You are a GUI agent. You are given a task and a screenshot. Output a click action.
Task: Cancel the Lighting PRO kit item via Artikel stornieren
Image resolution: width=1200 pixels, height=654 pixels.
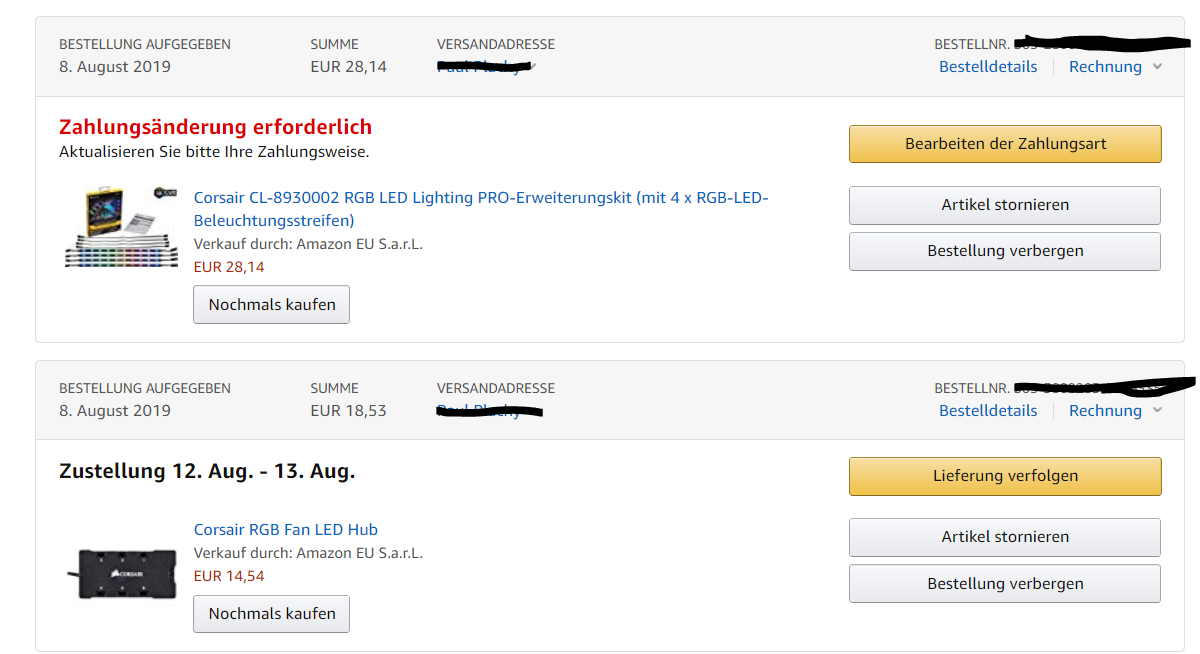[1005, 205]
